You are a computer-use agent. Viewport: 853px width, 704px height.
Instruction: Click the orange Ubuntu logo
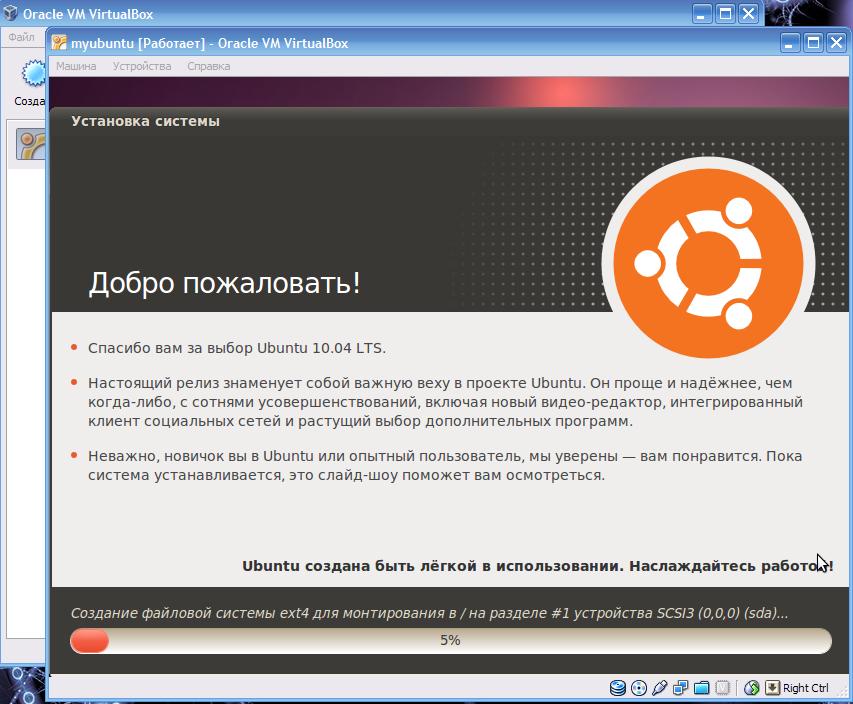click(708, 263)
